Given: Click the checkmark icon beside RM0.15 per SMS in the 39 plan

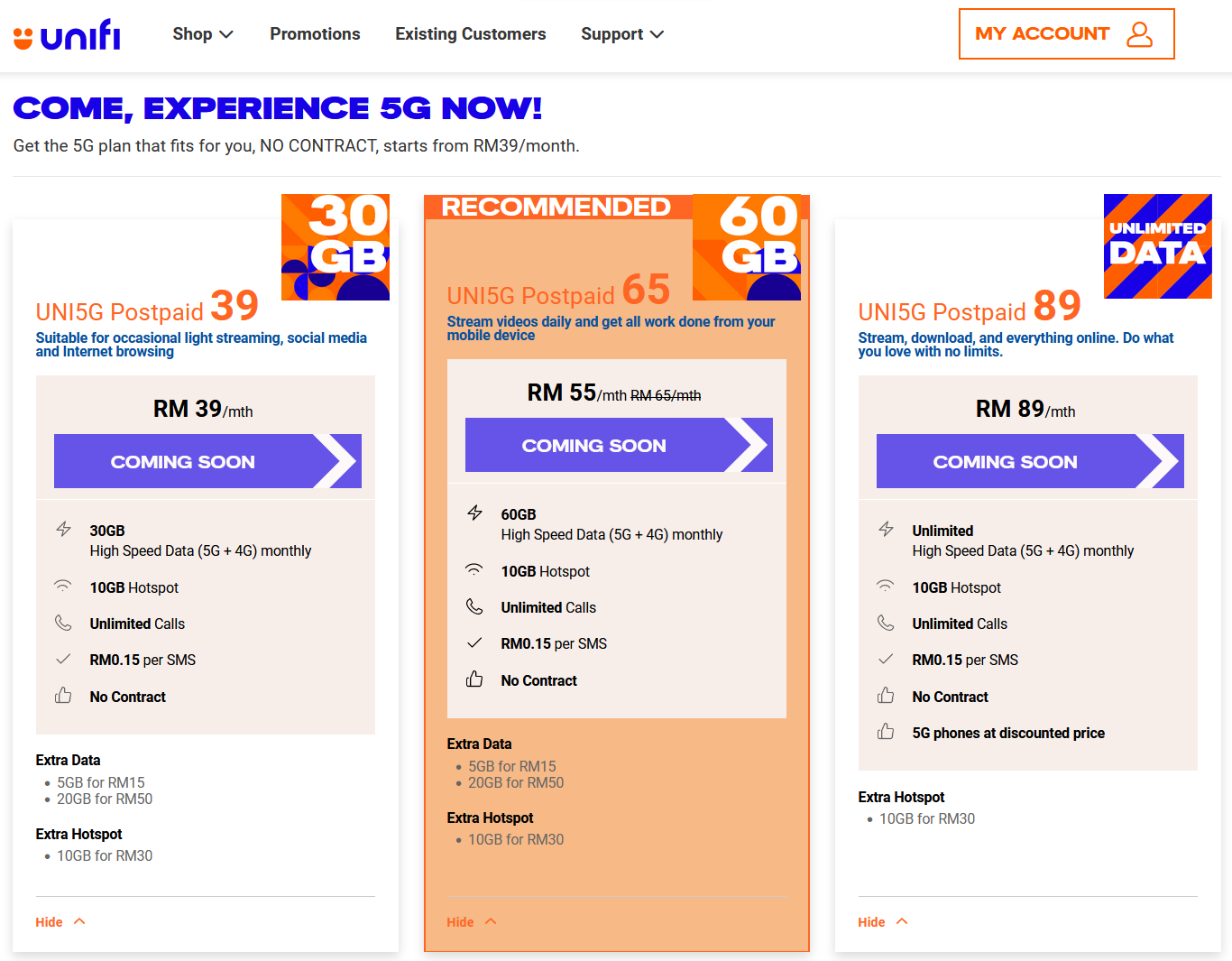Looking at the screenshot, I should click(63, 660).
